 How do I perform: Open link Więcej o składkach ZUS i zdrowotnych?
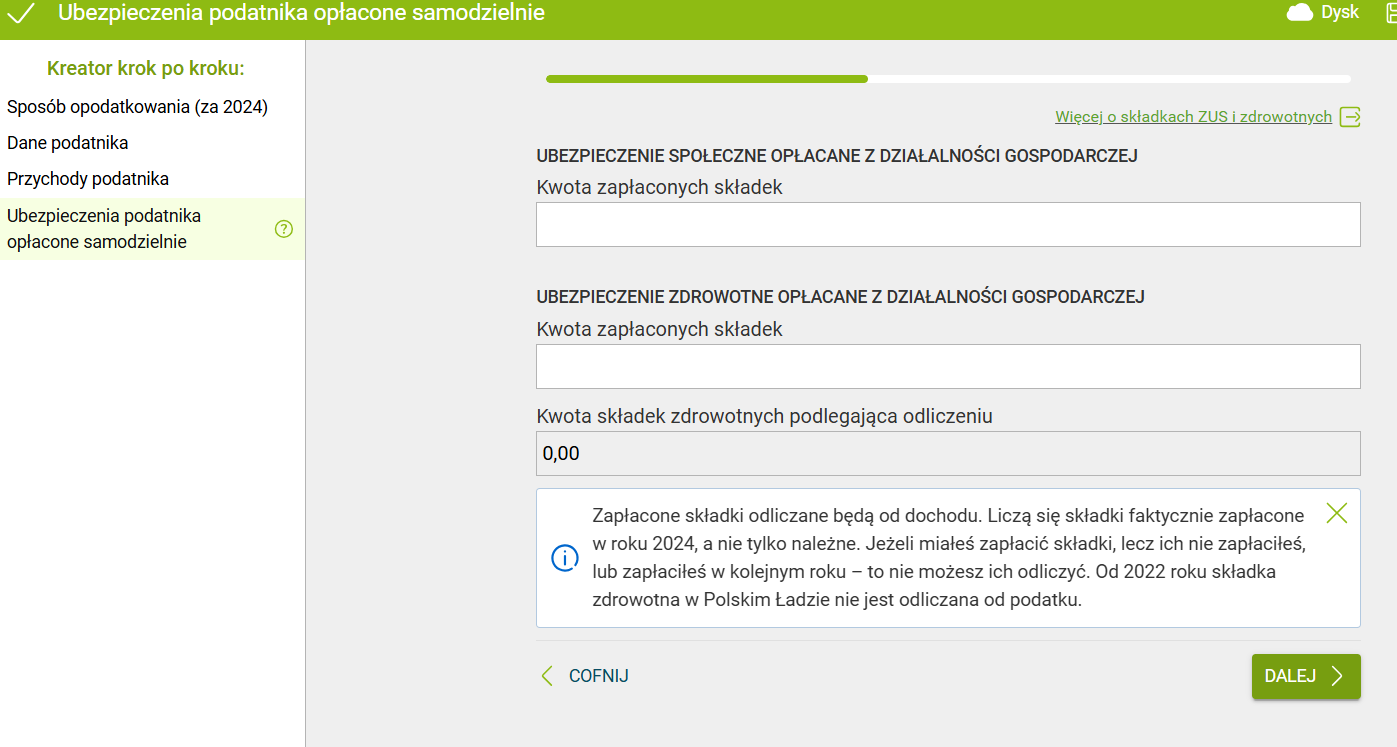[x=1193, y=117]
